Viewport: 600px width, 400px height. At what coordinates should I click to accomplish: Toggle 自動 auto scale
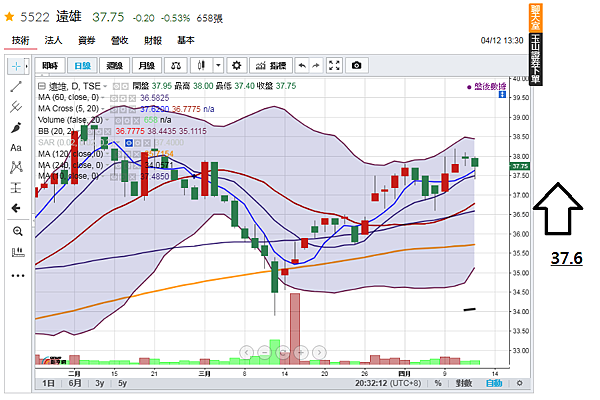494,383
